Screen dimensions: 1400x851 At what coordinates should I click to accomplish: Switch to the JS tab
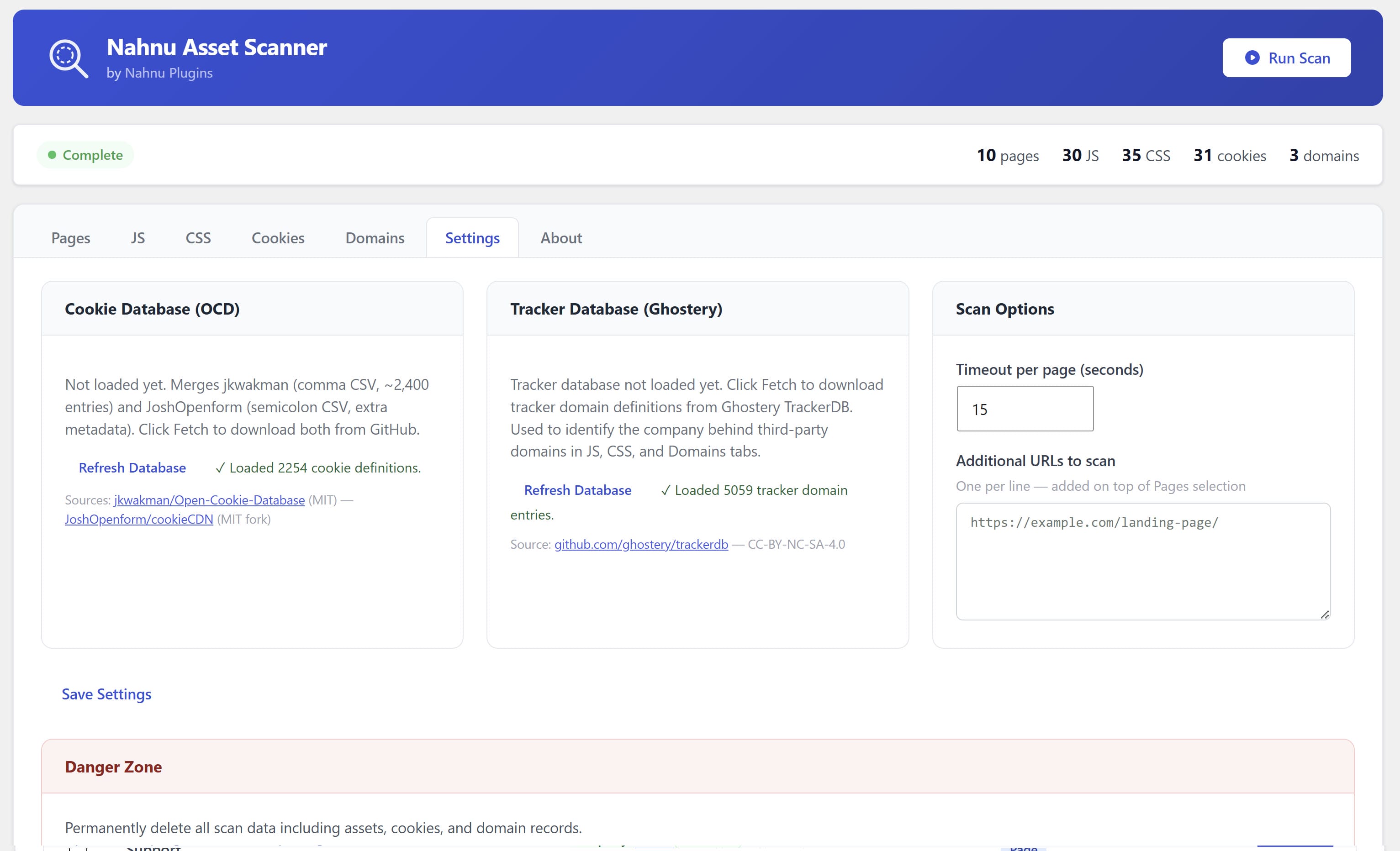click(137, 238)
